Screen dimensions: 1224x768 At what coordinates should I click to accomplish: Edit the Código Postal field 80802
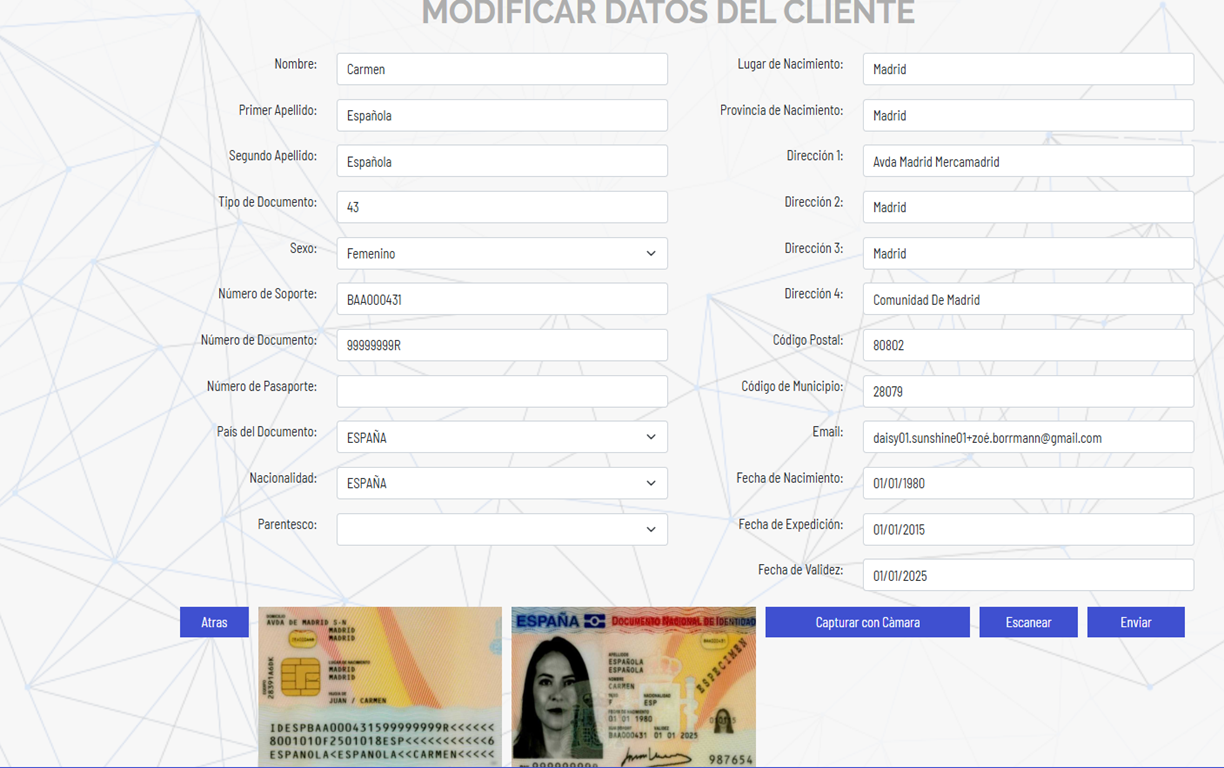pyautogui.click(x=1028, y=345)
